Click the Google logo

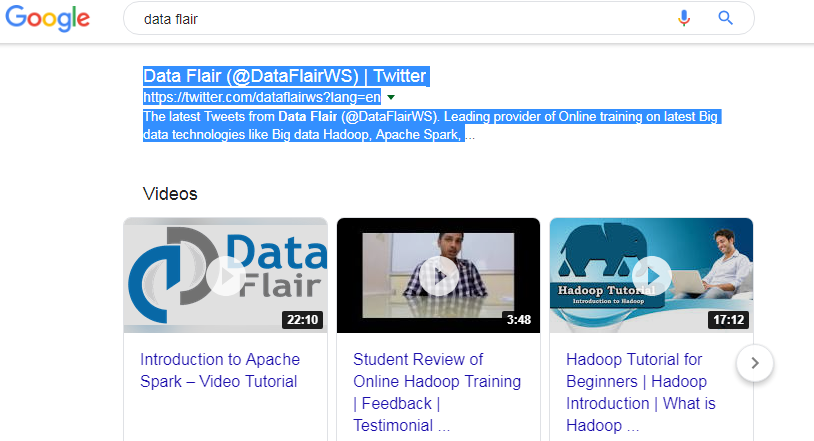pos(47,19)
